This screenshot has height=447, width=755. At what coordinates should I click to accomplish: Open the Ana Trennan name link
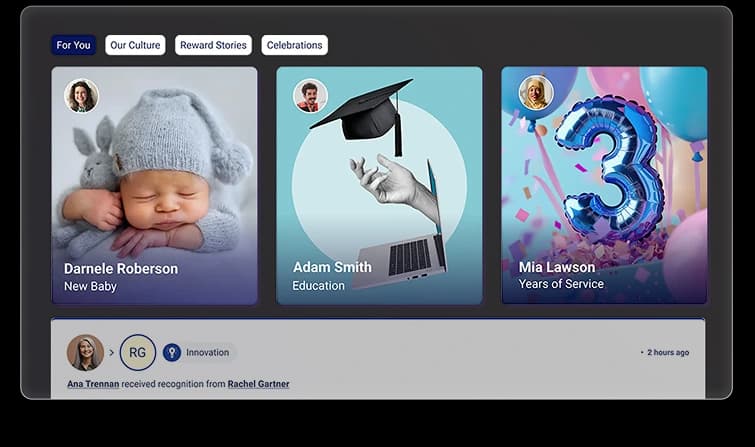pos(92,384)
